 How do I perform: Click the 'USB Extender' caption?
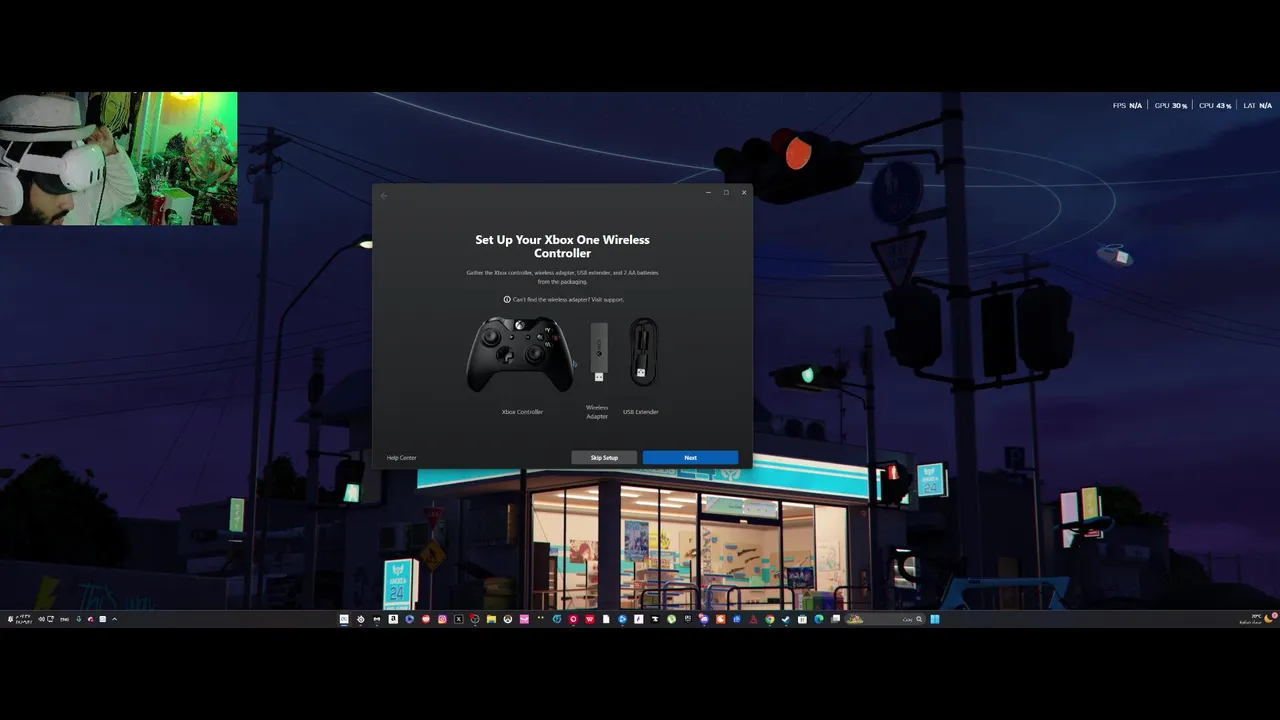coord(641,412)
